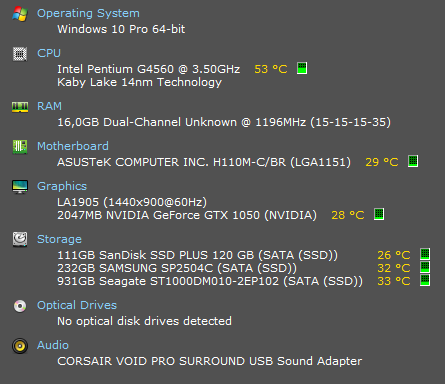Image resolution: width=445 pixels, height=384 pixels.
Task: Open the Optical Drives section heading
Action: pyautogui.click(x=77, y=305)
